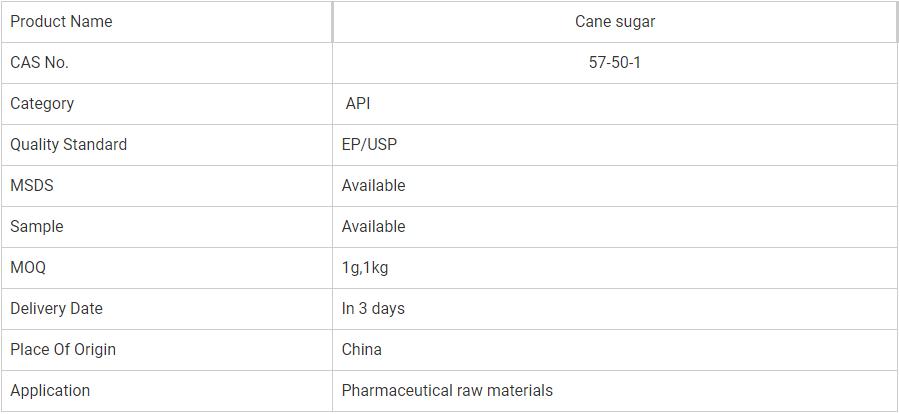Select the 'In 3 days' value

(x=373, y=308)
